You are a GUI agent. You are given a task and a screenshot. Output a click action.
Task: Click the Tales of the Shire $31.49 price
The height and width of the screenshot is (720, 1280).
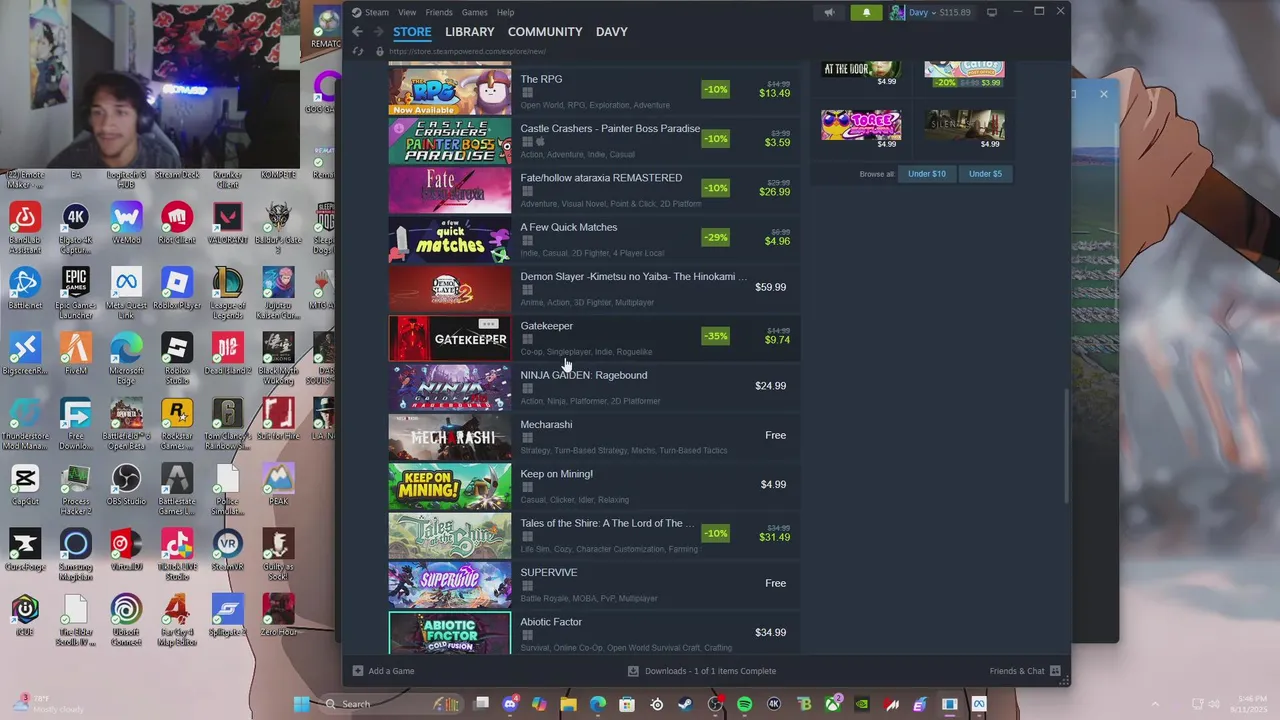tap(774, 537)
